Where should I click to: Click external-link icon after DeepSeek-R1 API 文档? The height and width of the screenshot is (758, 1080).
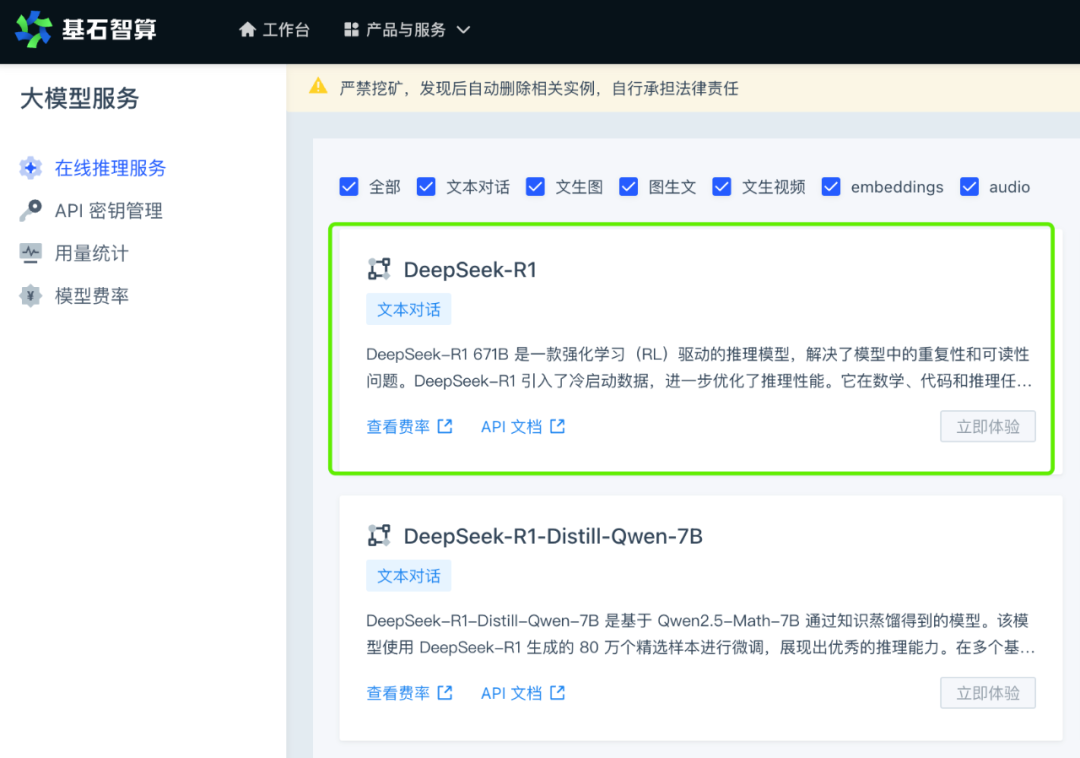tap(558, 426)
